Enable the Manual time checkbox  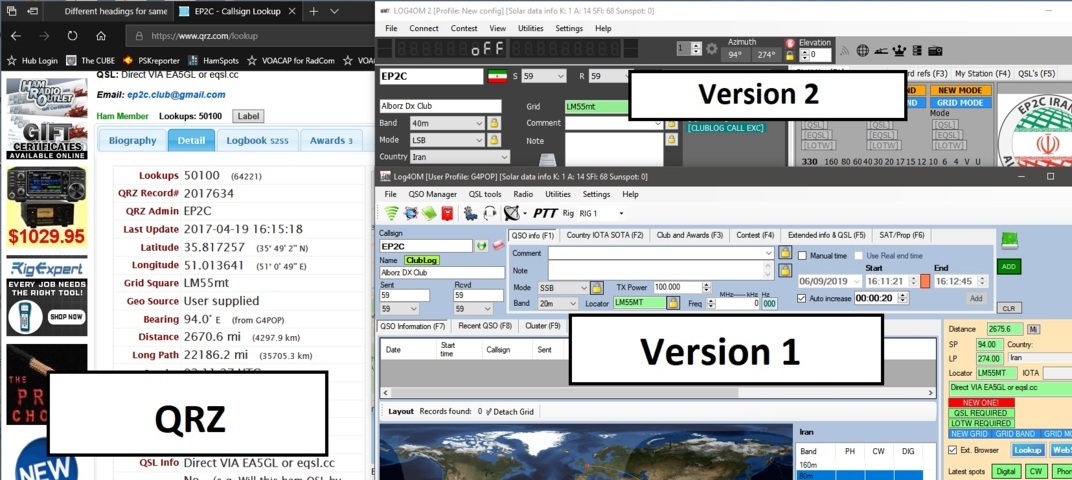pos(803,256)
